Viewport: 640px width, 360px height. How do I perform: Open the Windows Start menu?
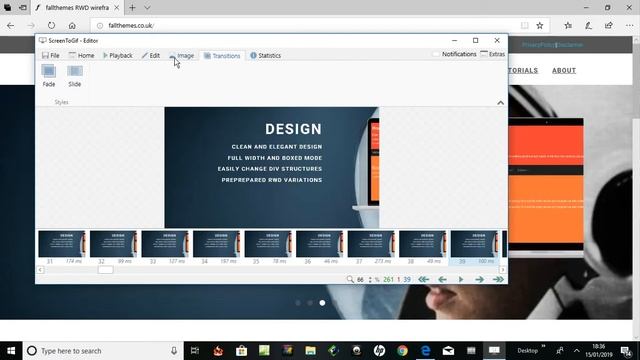click(x=11, y=351)
